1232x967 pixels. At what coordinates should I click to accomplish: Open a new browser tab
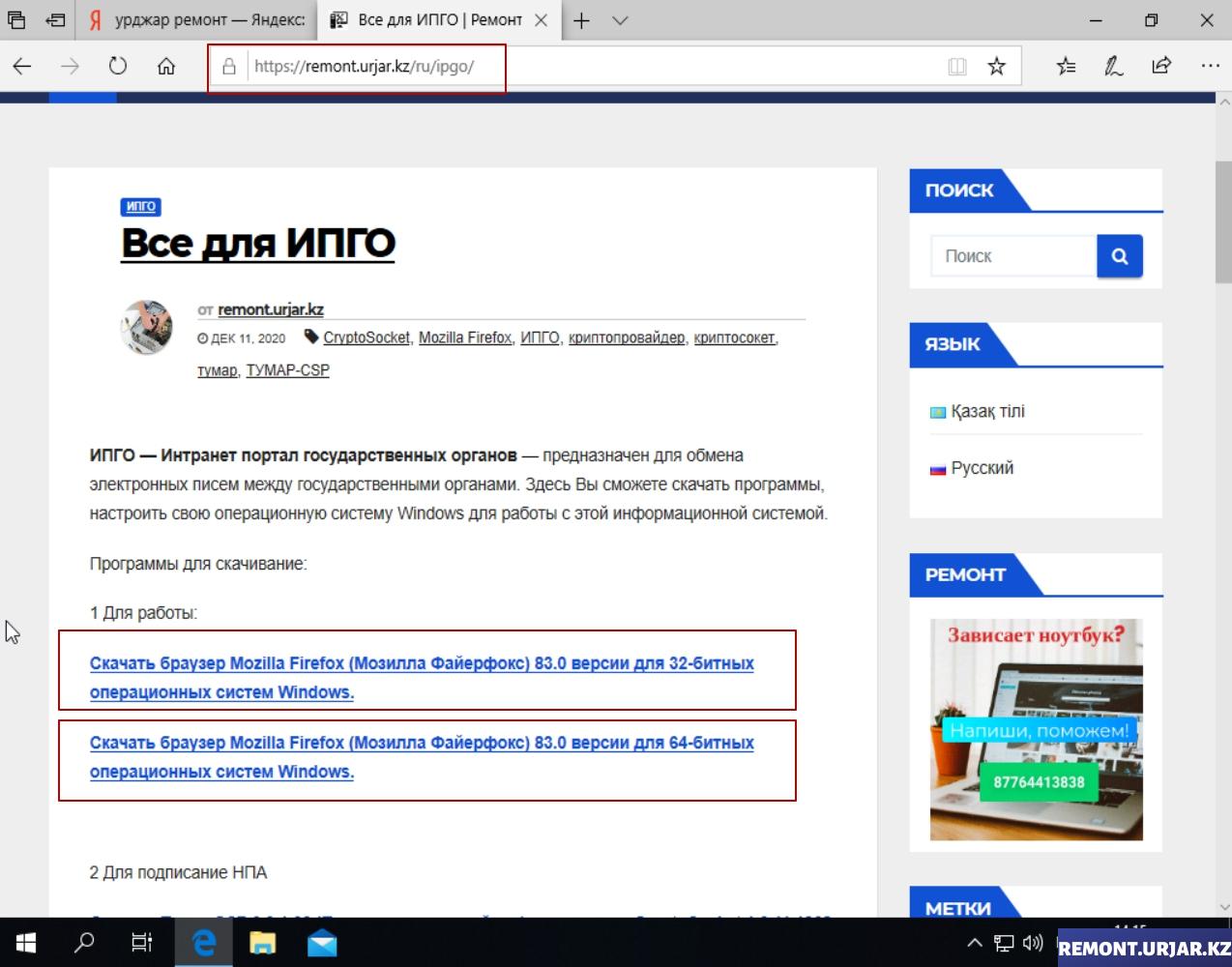[x=581, y=20]
